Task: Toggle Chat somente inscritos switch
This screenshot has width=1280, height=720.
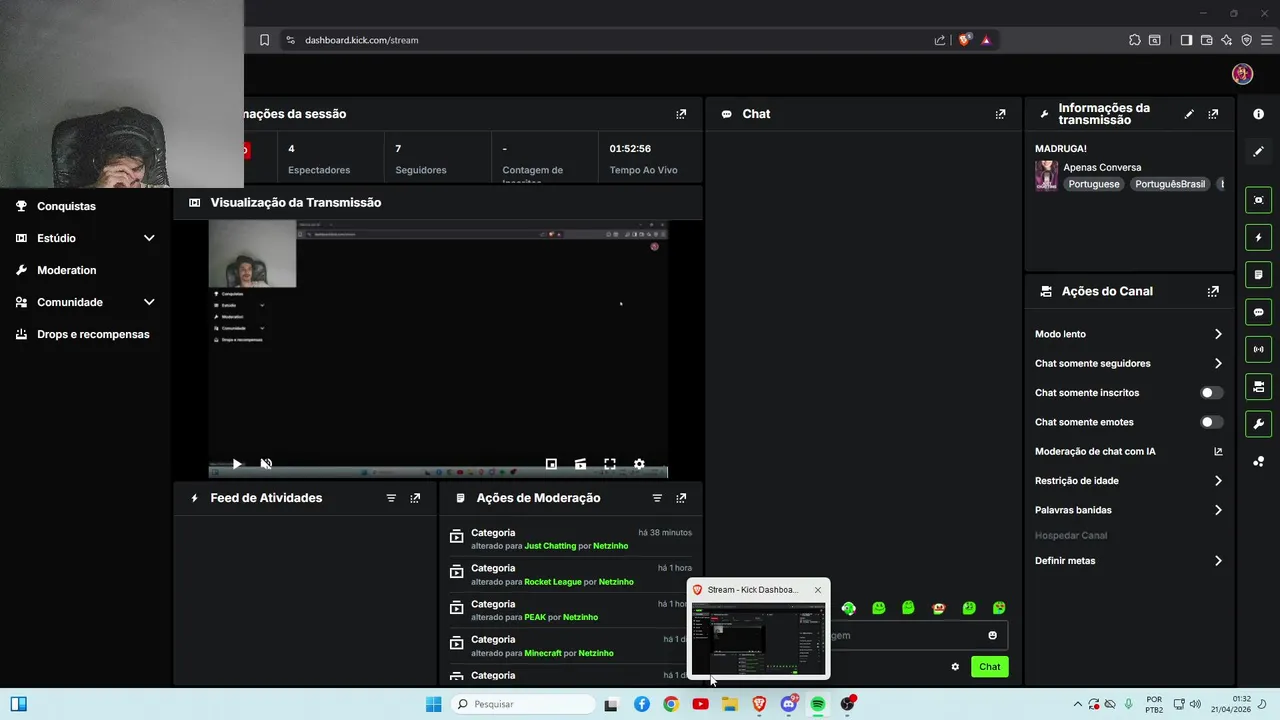Action: point(1211,393)
